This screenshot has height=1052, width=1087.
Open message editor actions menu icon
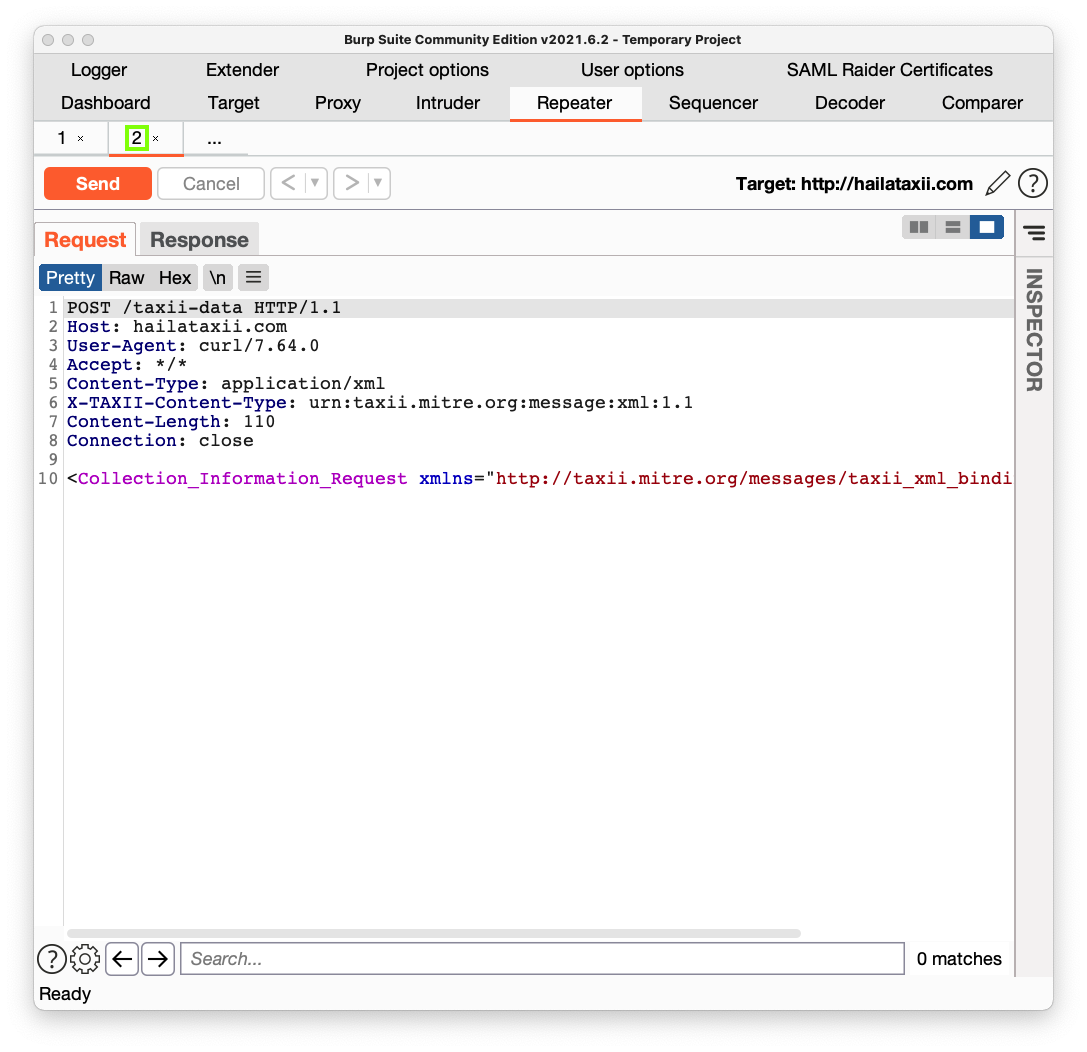254,278
